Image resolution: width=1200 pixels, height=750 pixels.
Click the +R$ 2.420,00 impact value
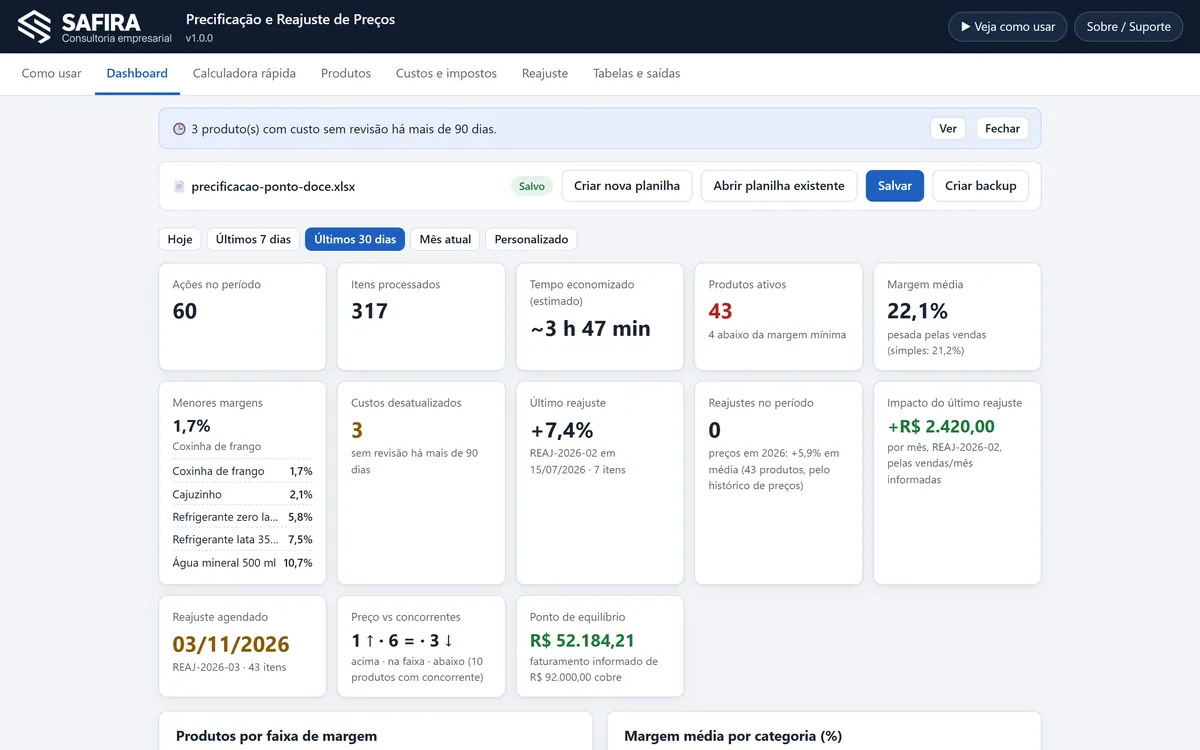tap(941, 427)
